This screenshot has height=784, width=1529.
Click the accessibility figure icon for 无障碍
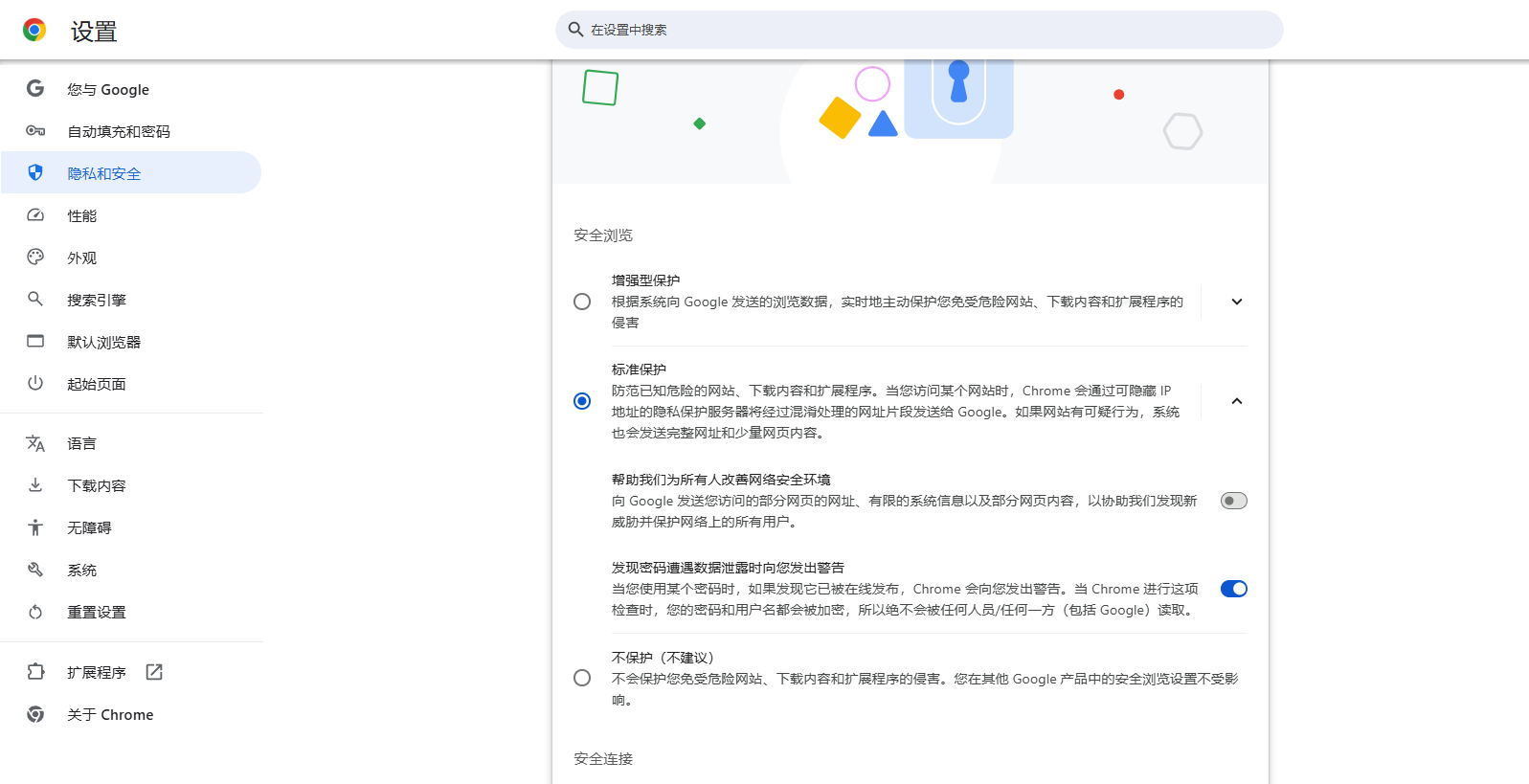click(35, 527)
